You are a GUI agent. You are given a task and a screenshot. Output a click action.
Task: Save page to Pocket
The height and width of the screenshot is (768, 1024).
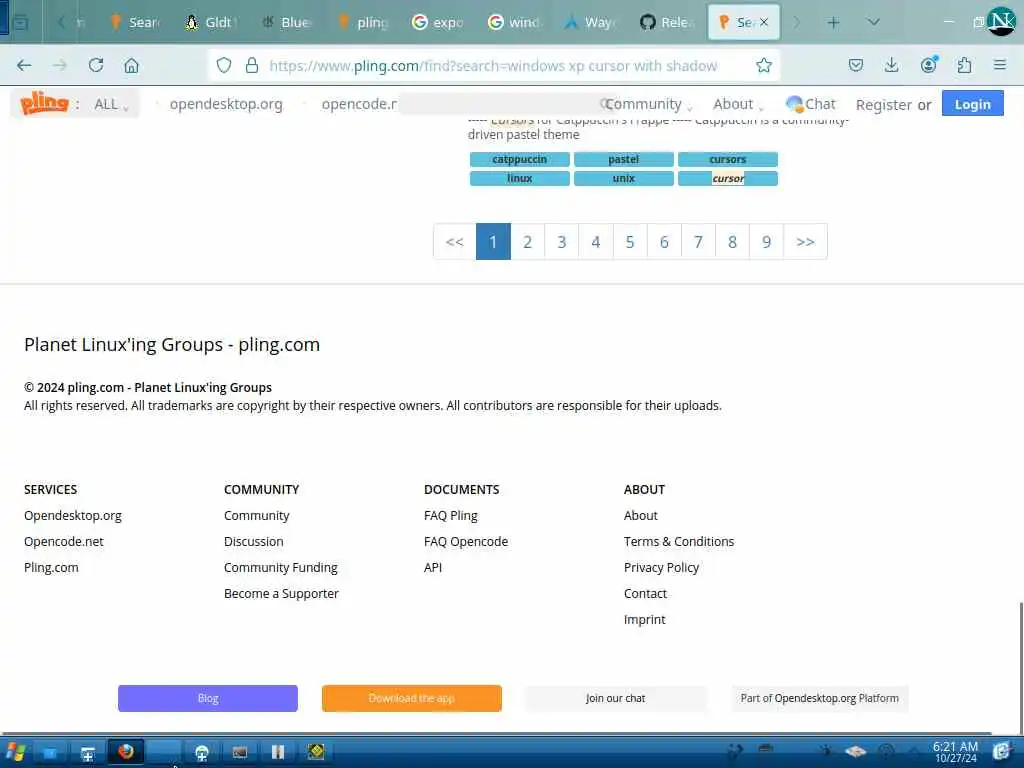[856, 65]
